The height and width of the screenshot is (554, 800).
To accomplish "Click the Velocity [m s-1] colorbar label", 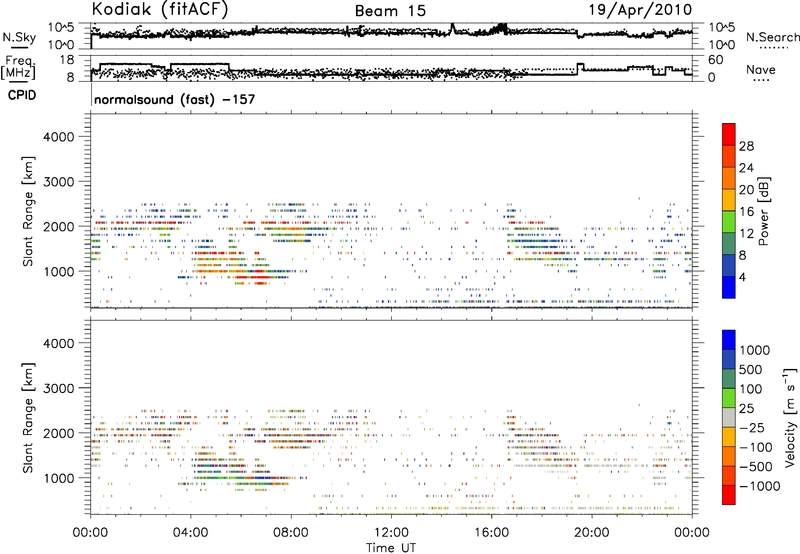I will tap(790, 417).
